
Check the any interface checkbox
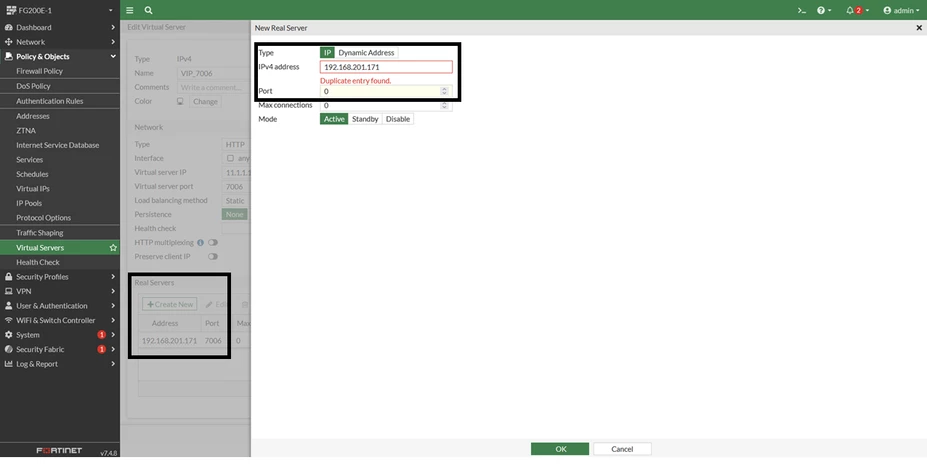coord(230,158)
